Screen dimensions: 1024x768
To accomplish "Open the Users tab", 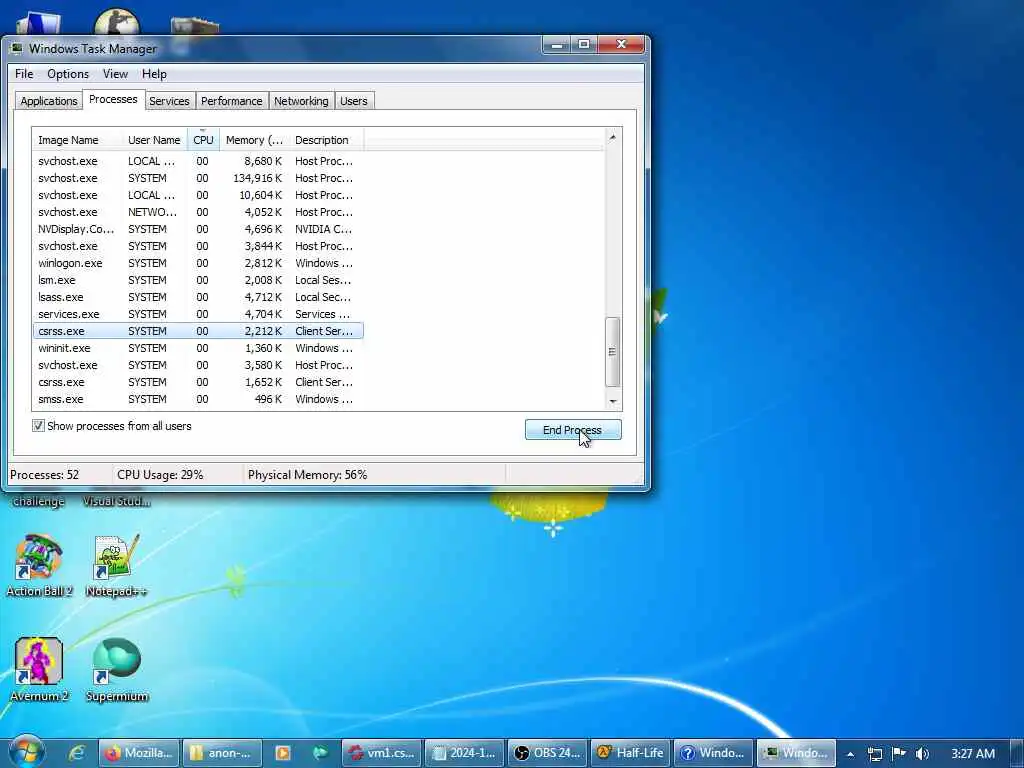I will (353, 101).
